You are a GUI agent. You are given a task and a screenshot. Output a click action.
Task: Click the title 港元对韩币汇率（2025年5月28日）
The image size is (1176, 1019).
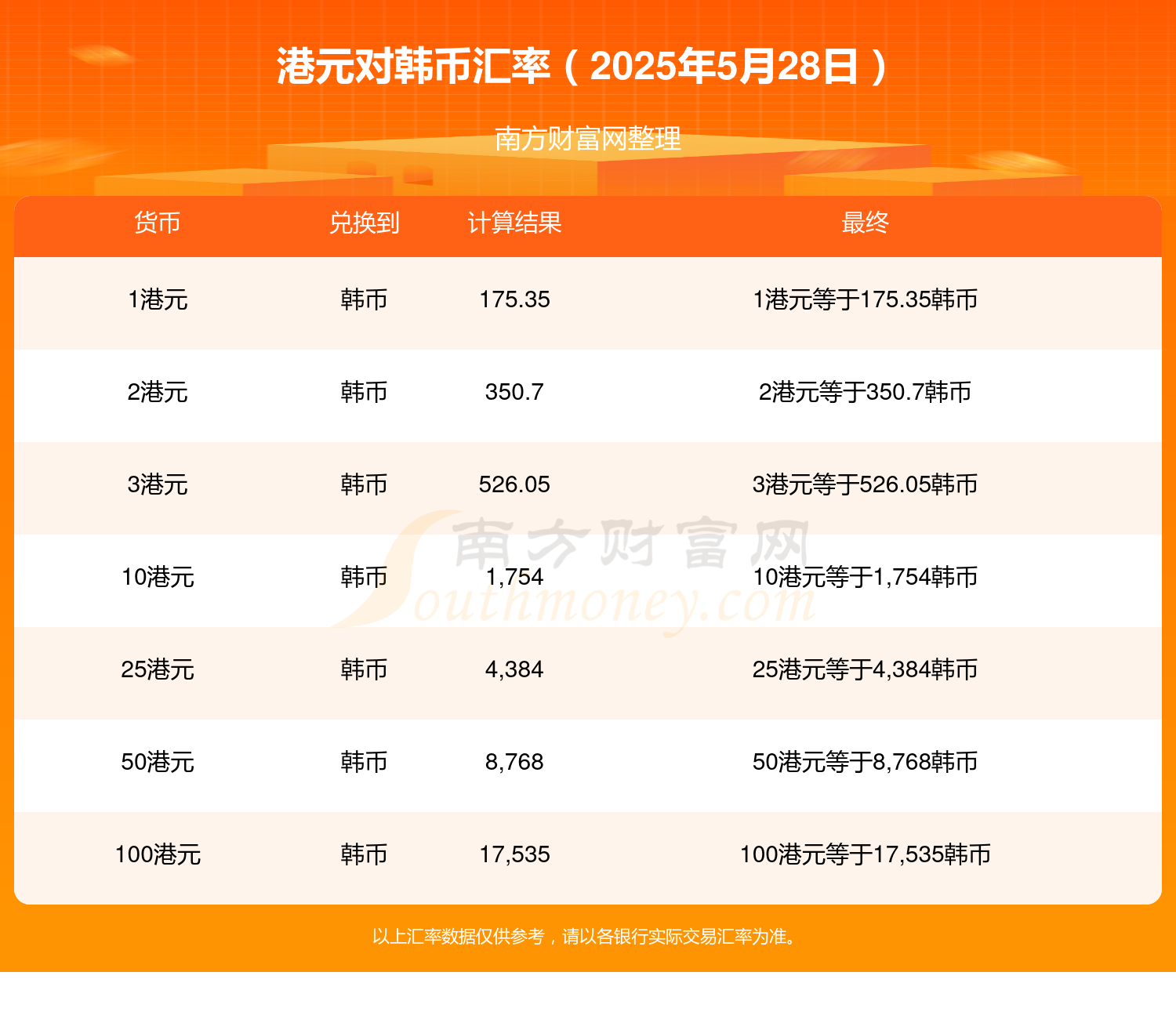[x=583, y=67]
